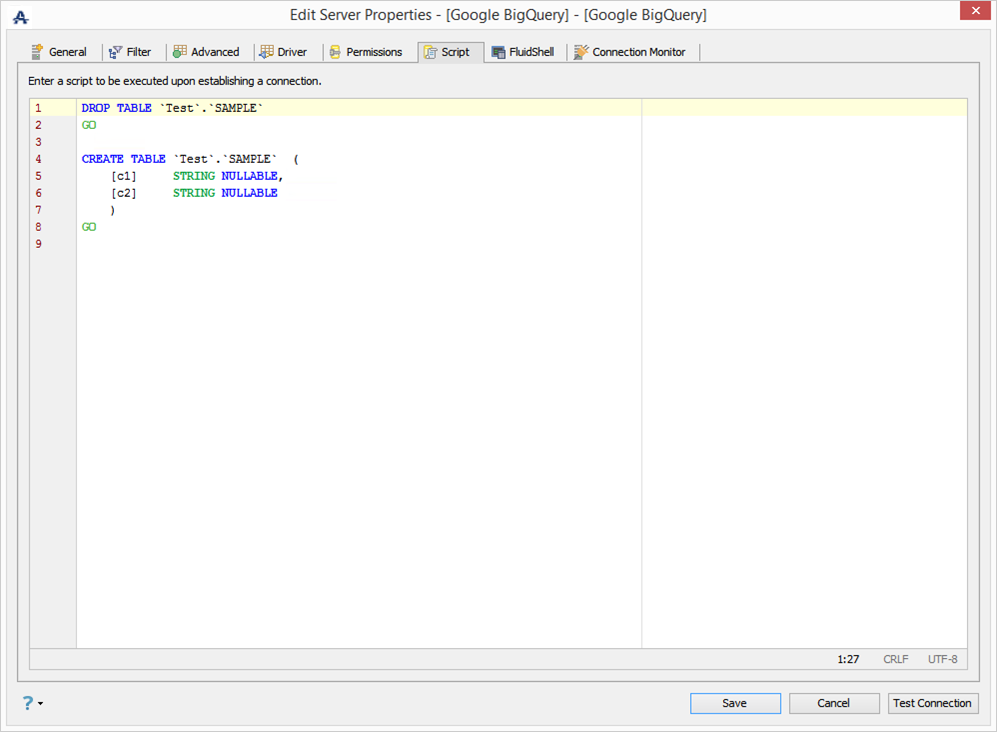Click the FluidShell tab icon

pos(498,52)
